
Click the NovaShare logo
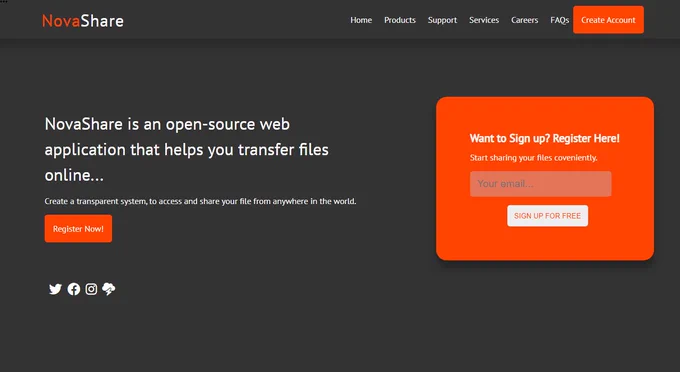click(x=83, y=21)
